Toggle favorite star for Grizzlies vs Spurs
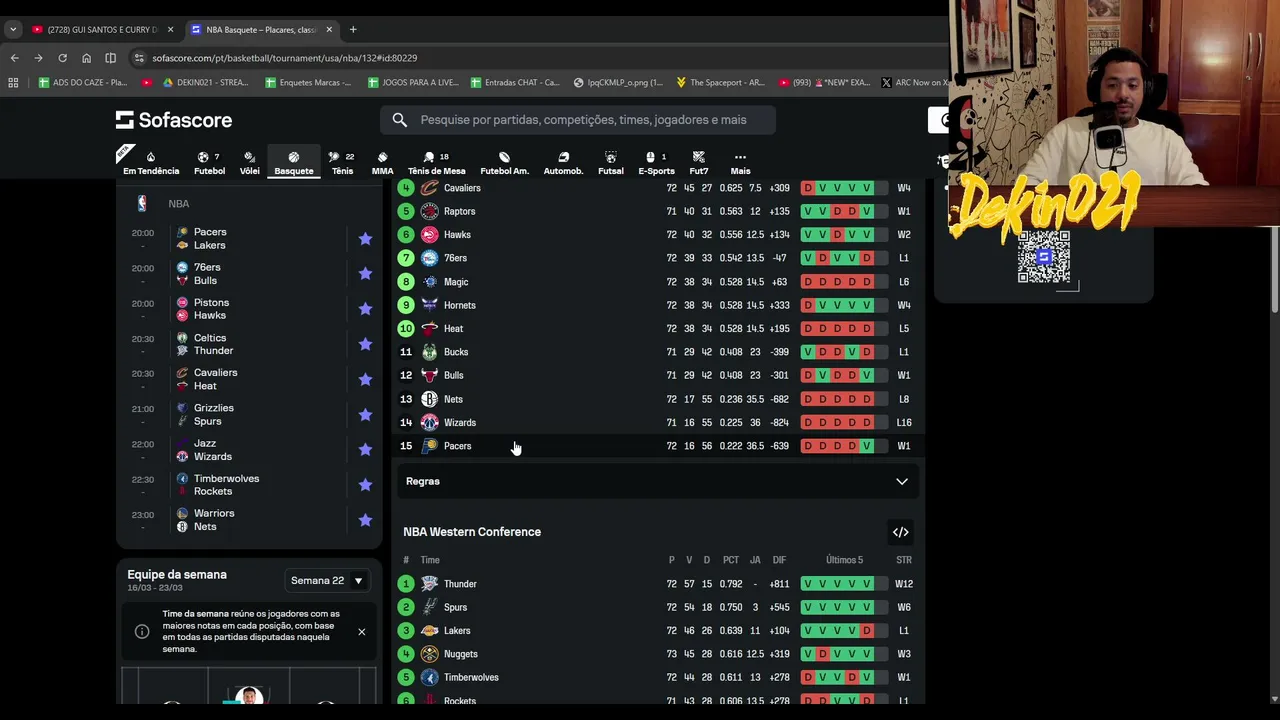The image size is (1280, 720). (x=365, y=415)
